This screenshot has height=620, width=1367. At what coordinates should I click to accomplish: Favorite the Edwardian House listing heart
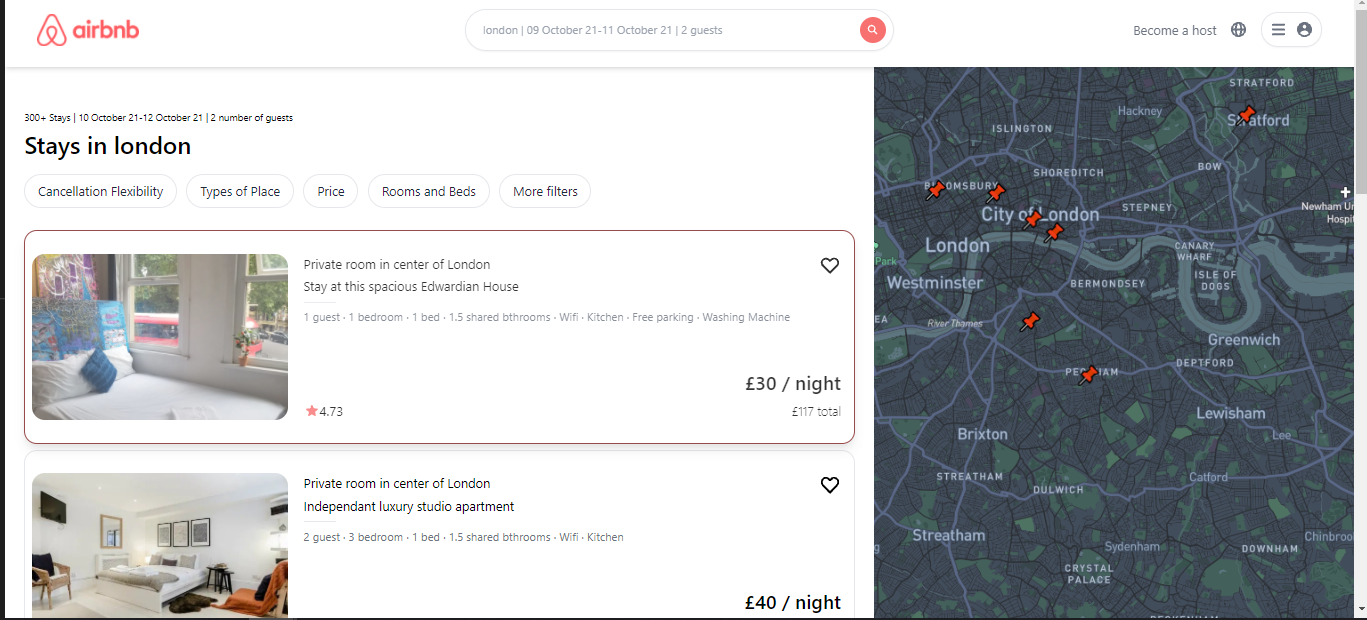829,265
